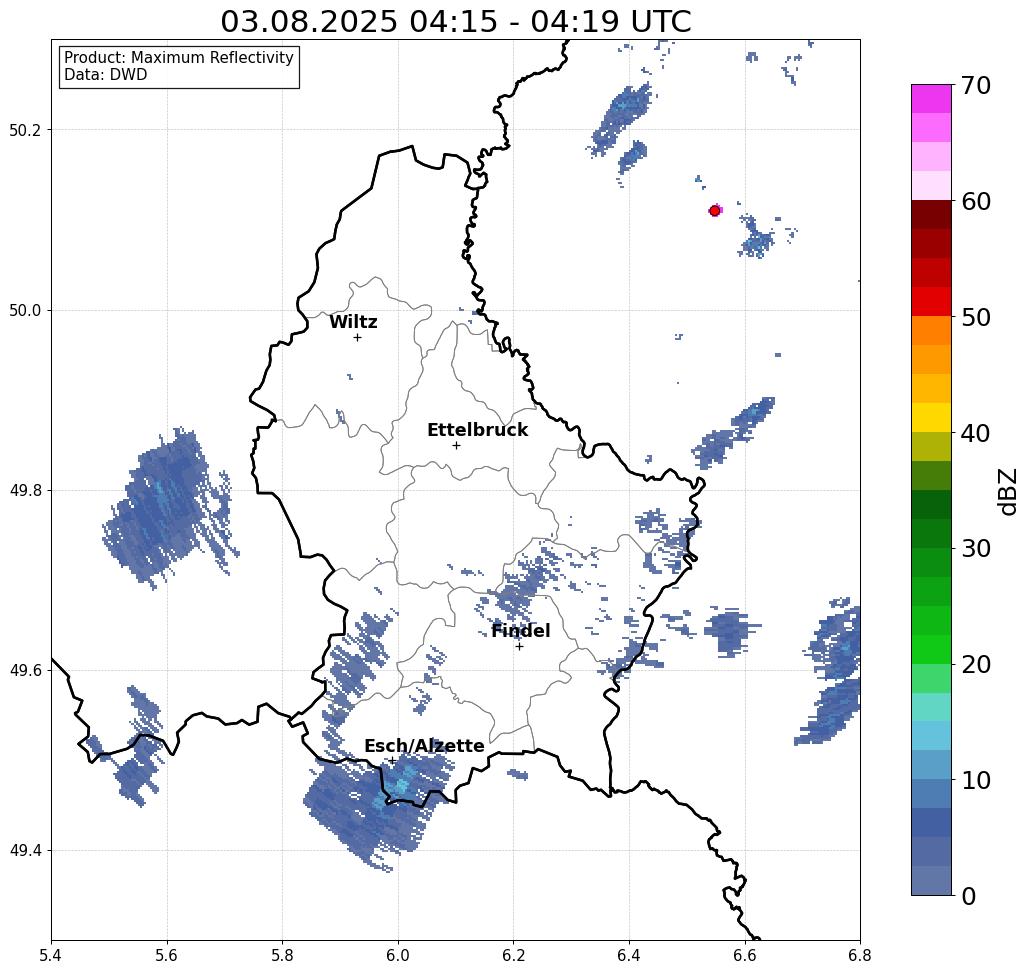1029x973 pixels.
Task: Click the 70 label on colorbar
Action: pos(975,85)
